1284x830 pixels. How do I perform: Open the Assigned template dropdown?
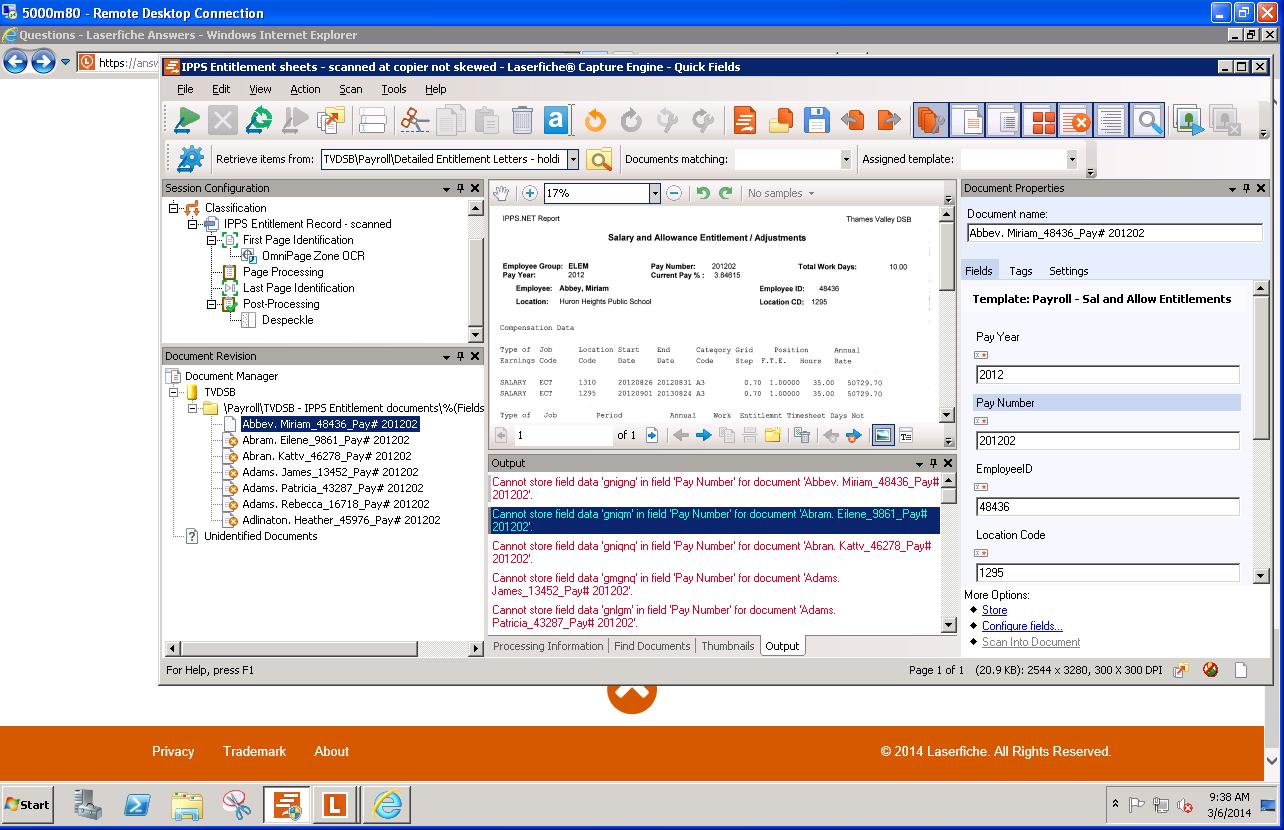pos(1072,159)
